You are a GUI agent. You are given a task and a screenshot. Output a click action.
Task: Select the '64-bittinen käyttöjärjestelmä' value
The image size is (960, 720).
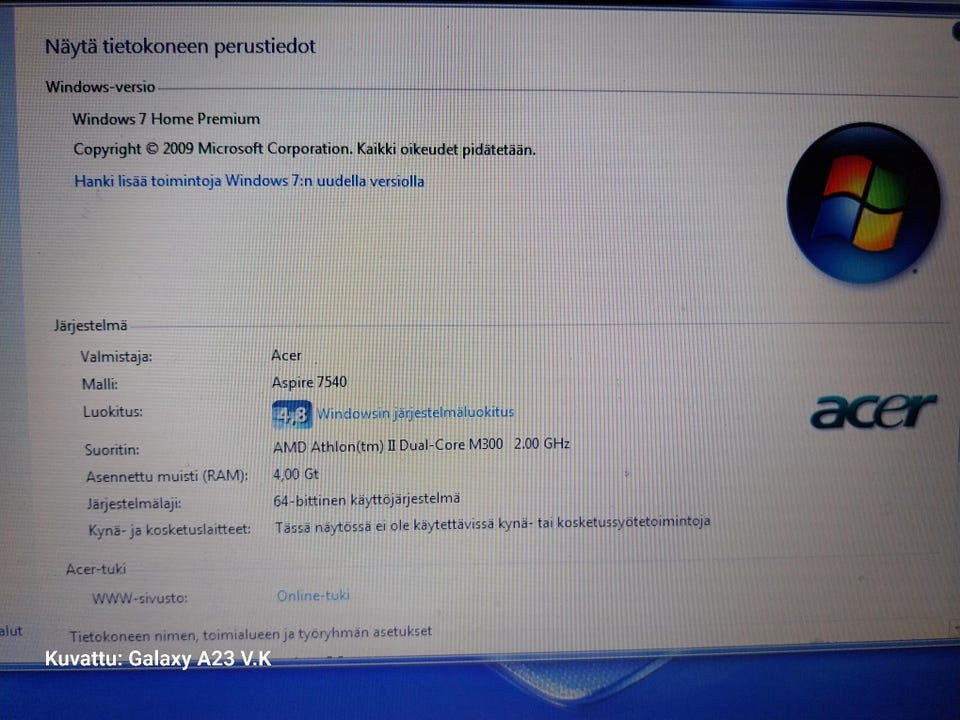367,500
